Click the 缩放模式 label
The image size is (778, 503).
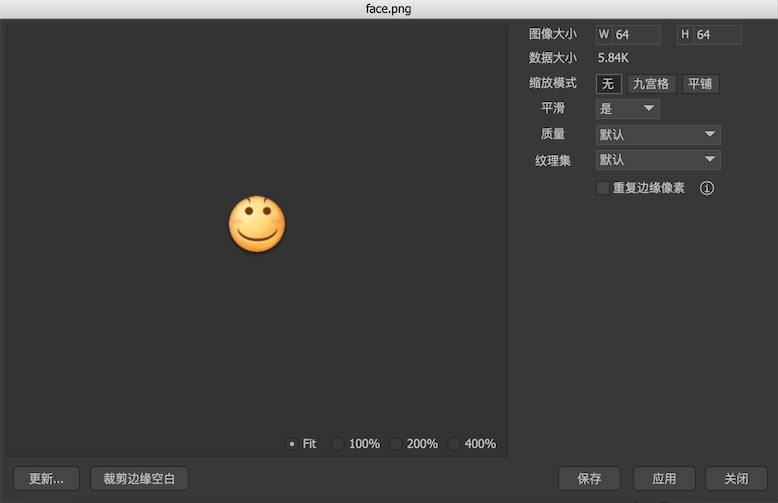[x=553, y=83]
